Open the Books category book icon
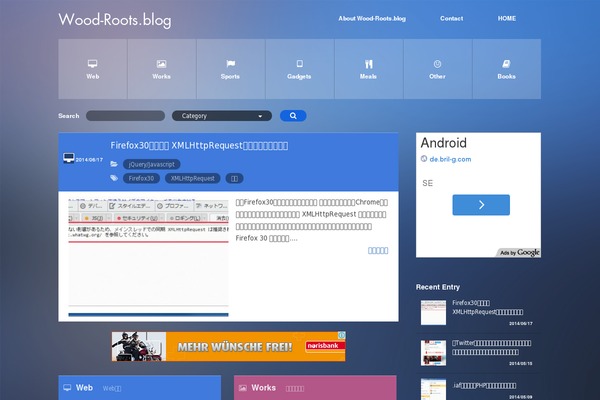This screenshot has height=400, width=600. 506,64
